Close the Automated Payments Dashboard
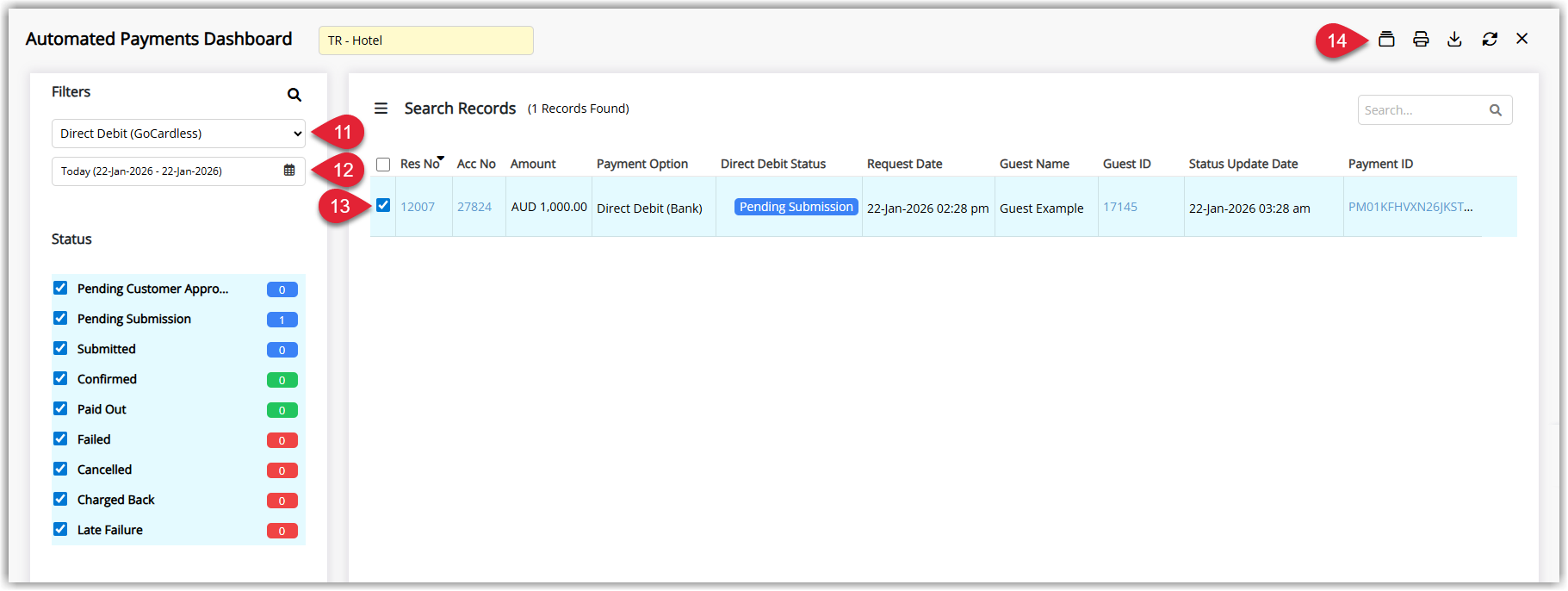 1522,39
